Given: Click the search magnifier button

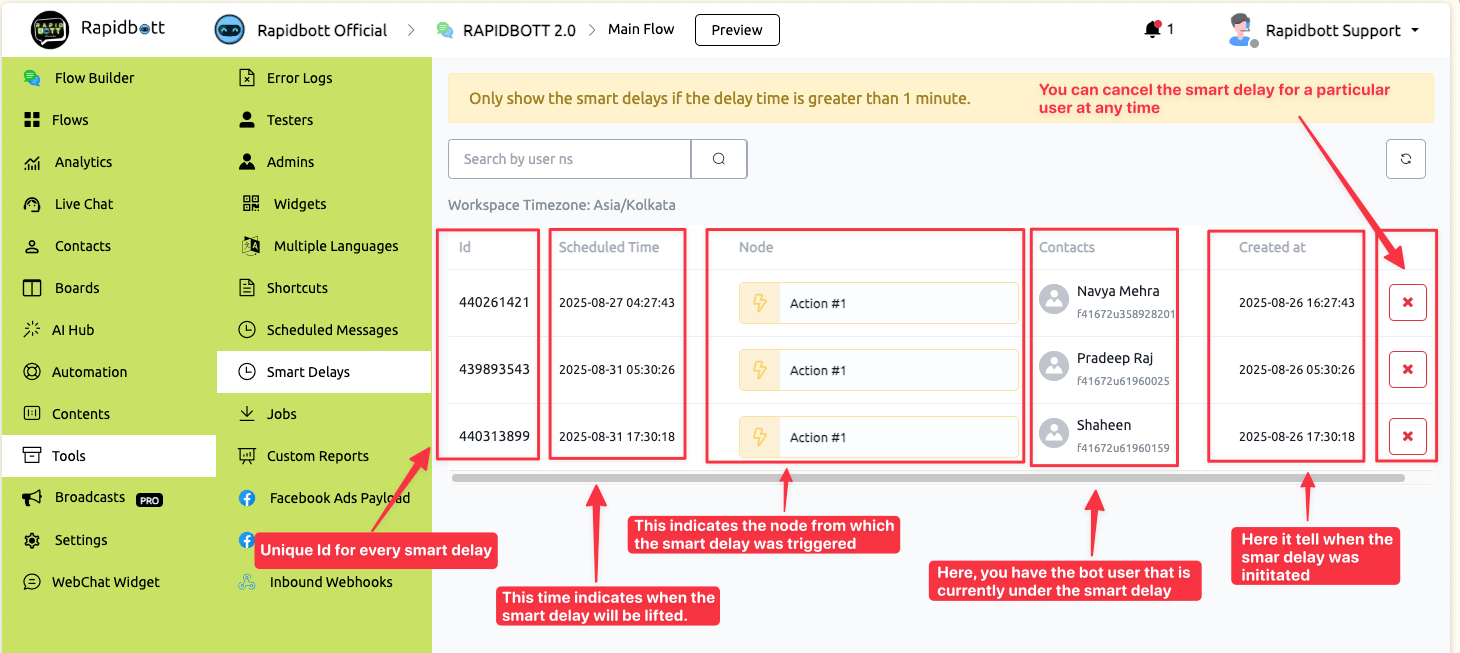Looking at the screenshot, I should pyautogui.click(x=719, y=159).
